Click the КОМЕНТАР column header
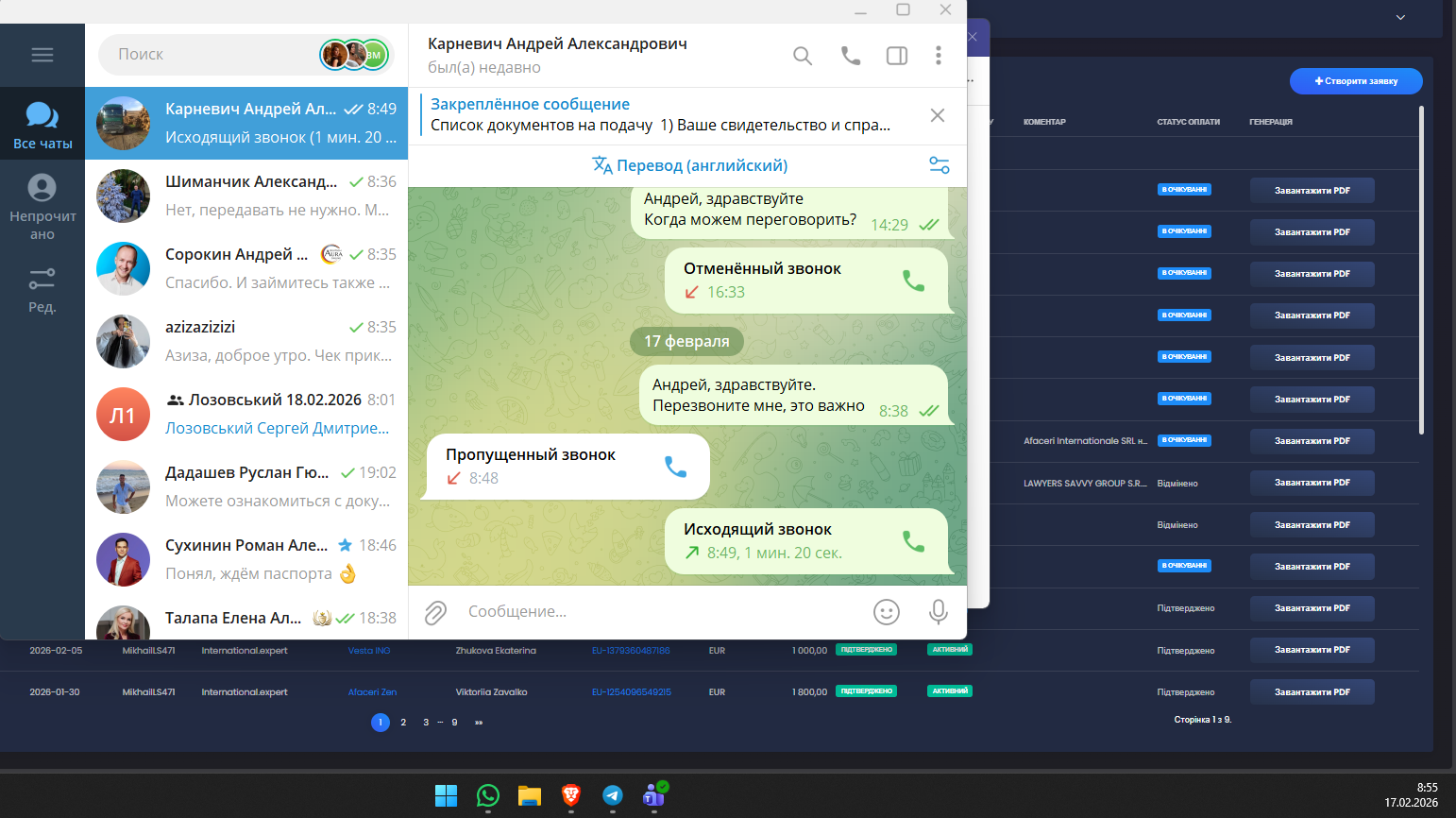The height and width of the screenshot is (818, 1456). (x=1044, y=122)
